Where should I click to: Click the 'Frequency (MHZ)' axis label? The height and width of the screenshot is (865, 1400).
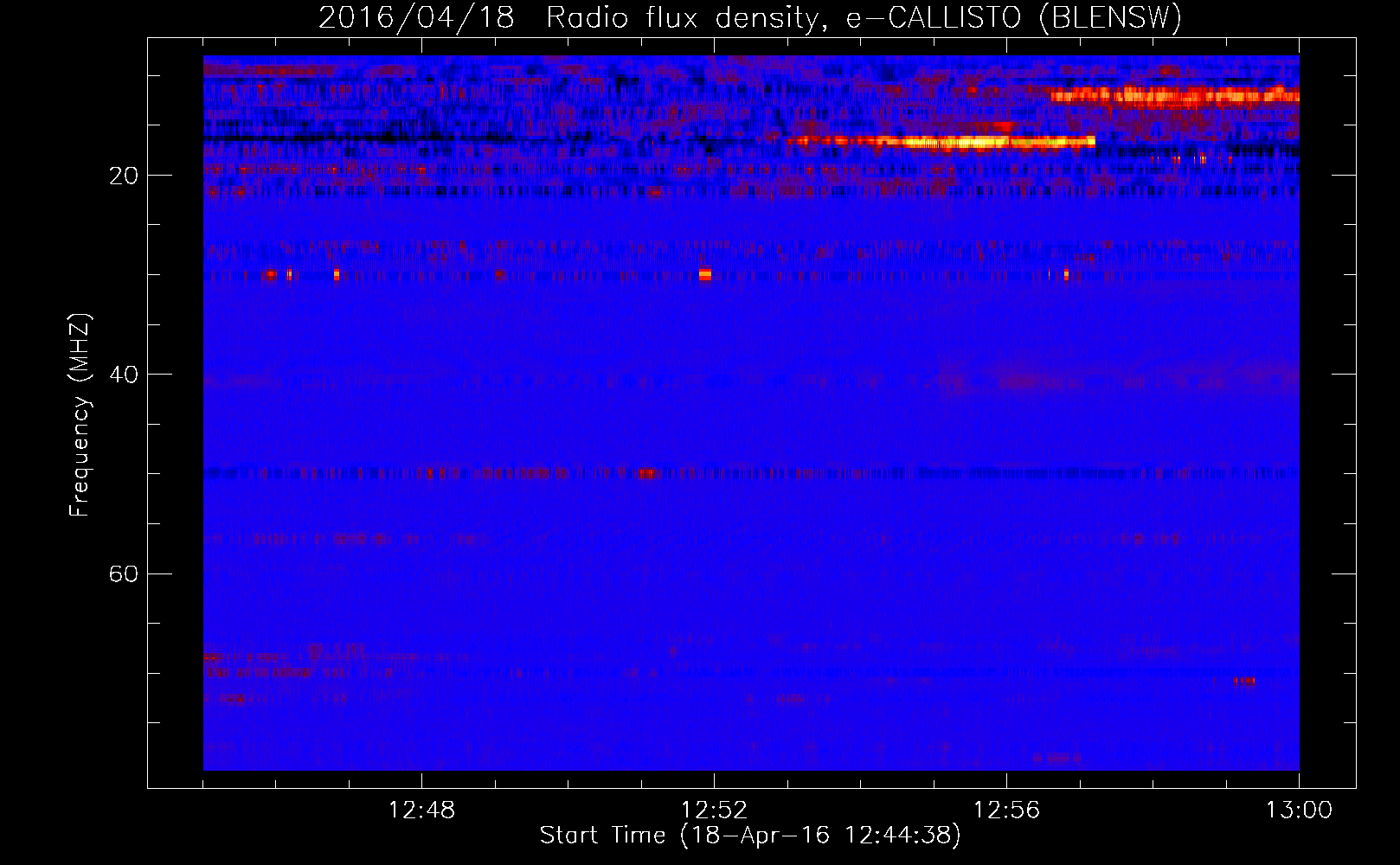[79, 415]
